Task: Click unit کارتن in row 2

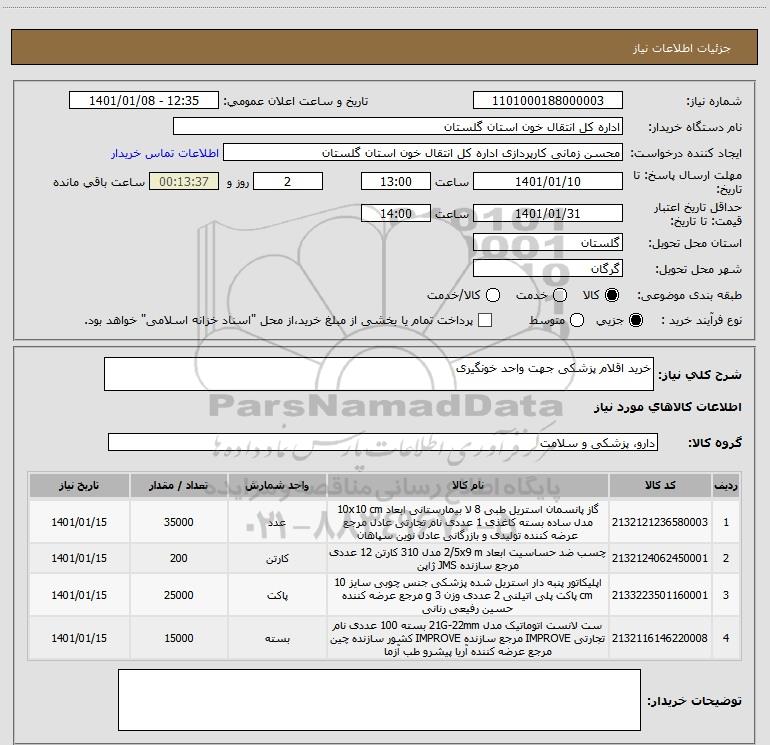Action: [x=277, y=559]
